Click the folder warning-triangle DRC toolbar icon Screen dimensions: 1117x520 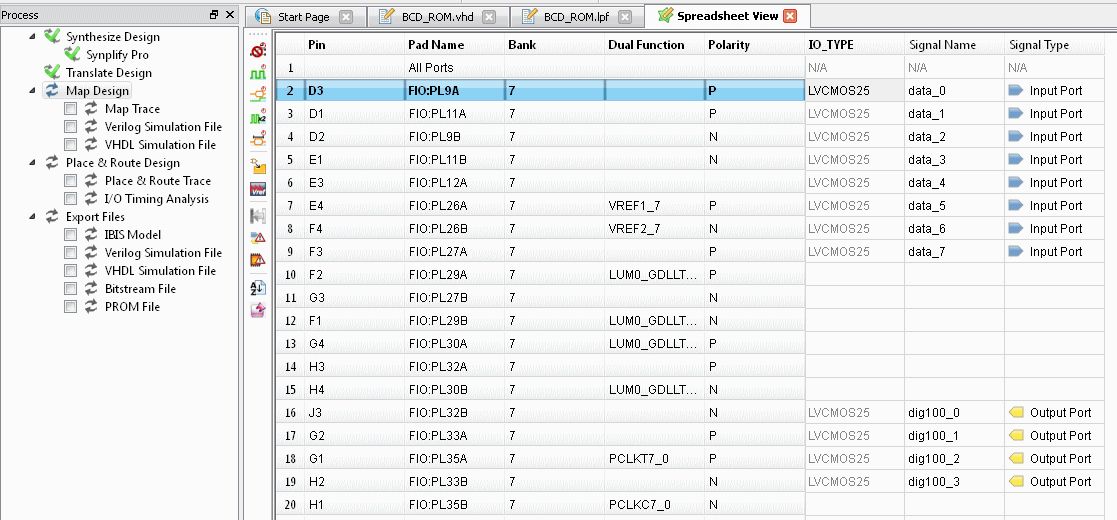(258, 238)
